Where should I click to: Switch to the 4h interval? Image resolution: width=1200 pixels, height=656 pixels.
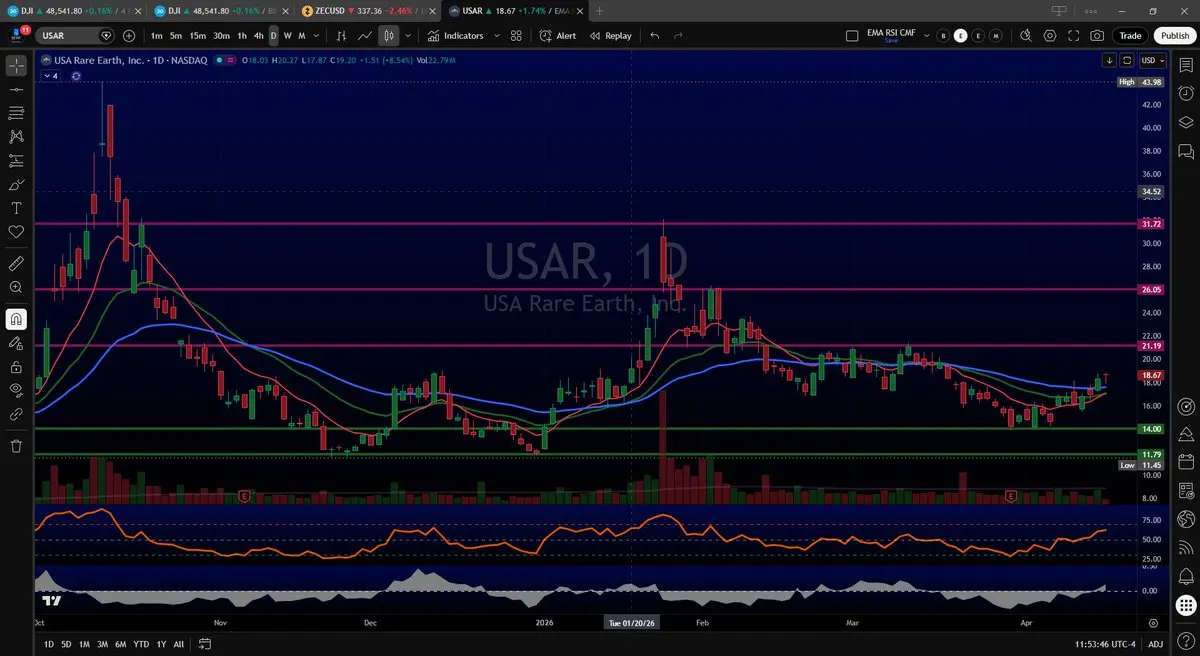258,35
